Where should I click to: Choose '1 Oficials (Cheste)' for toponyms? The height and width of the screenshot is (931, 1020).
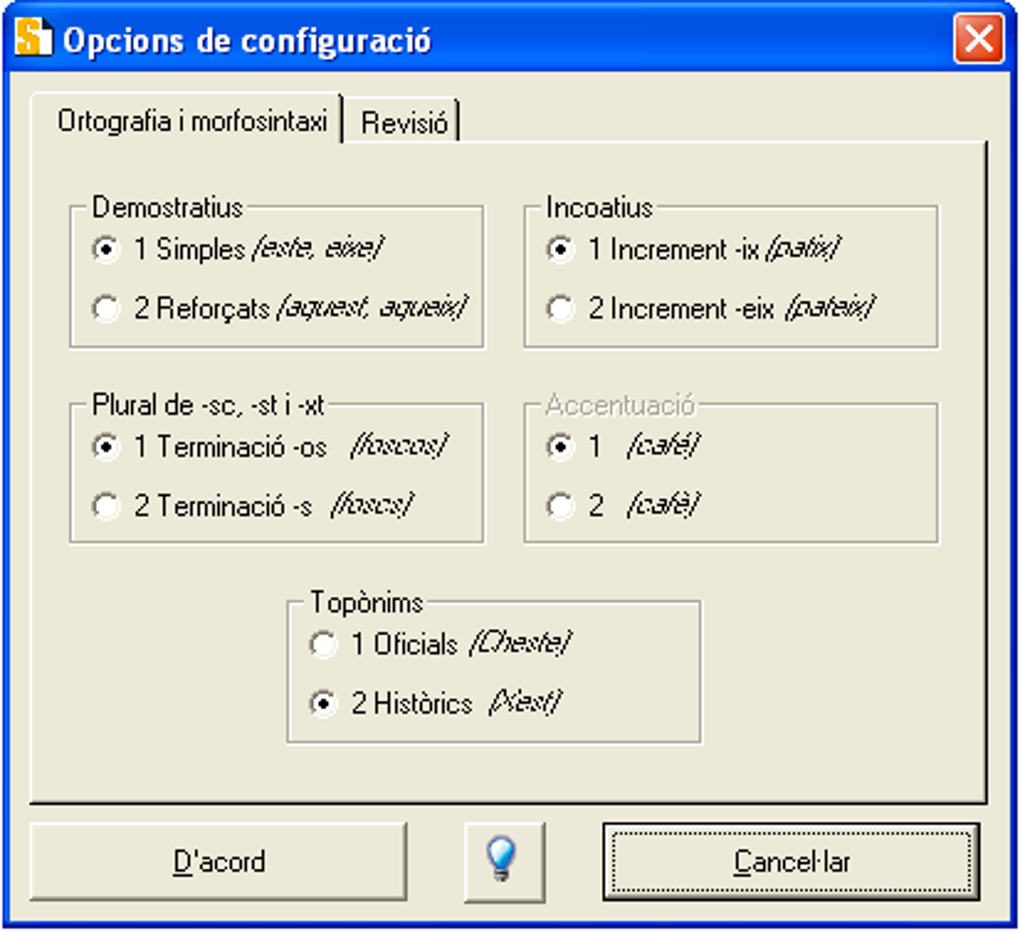(x=323, y=645)
